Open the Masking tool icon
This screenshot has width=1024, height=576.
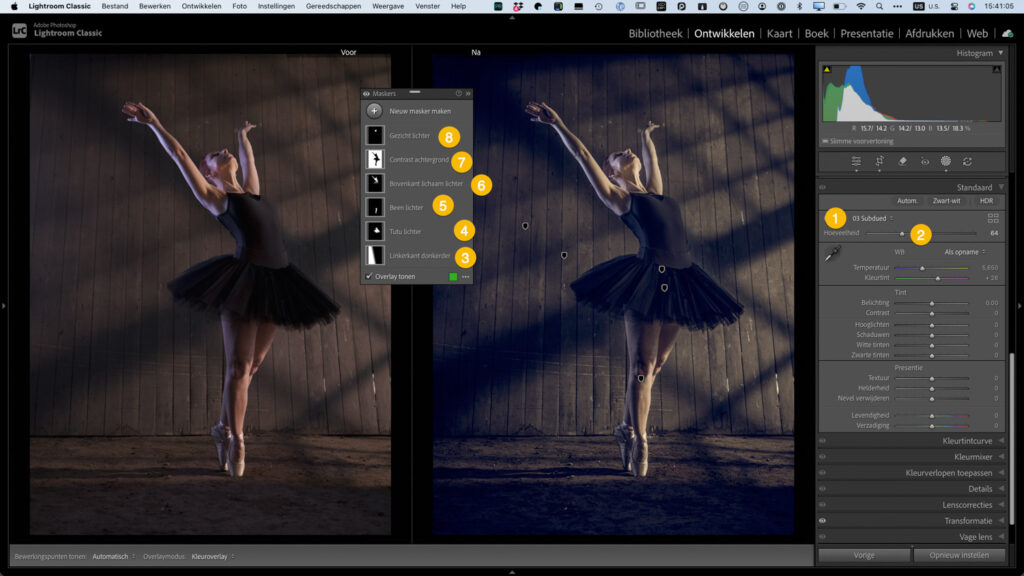[946, 161]
